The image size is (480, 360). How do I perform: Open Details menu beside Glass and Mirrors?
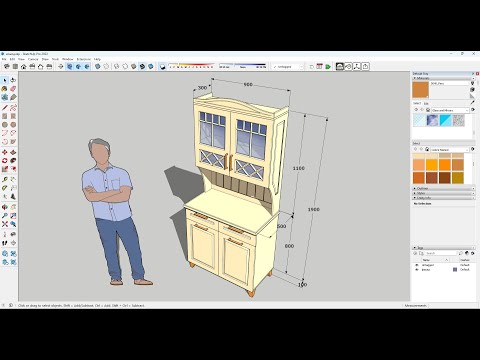pyautogui.click(x=473, y=110)
